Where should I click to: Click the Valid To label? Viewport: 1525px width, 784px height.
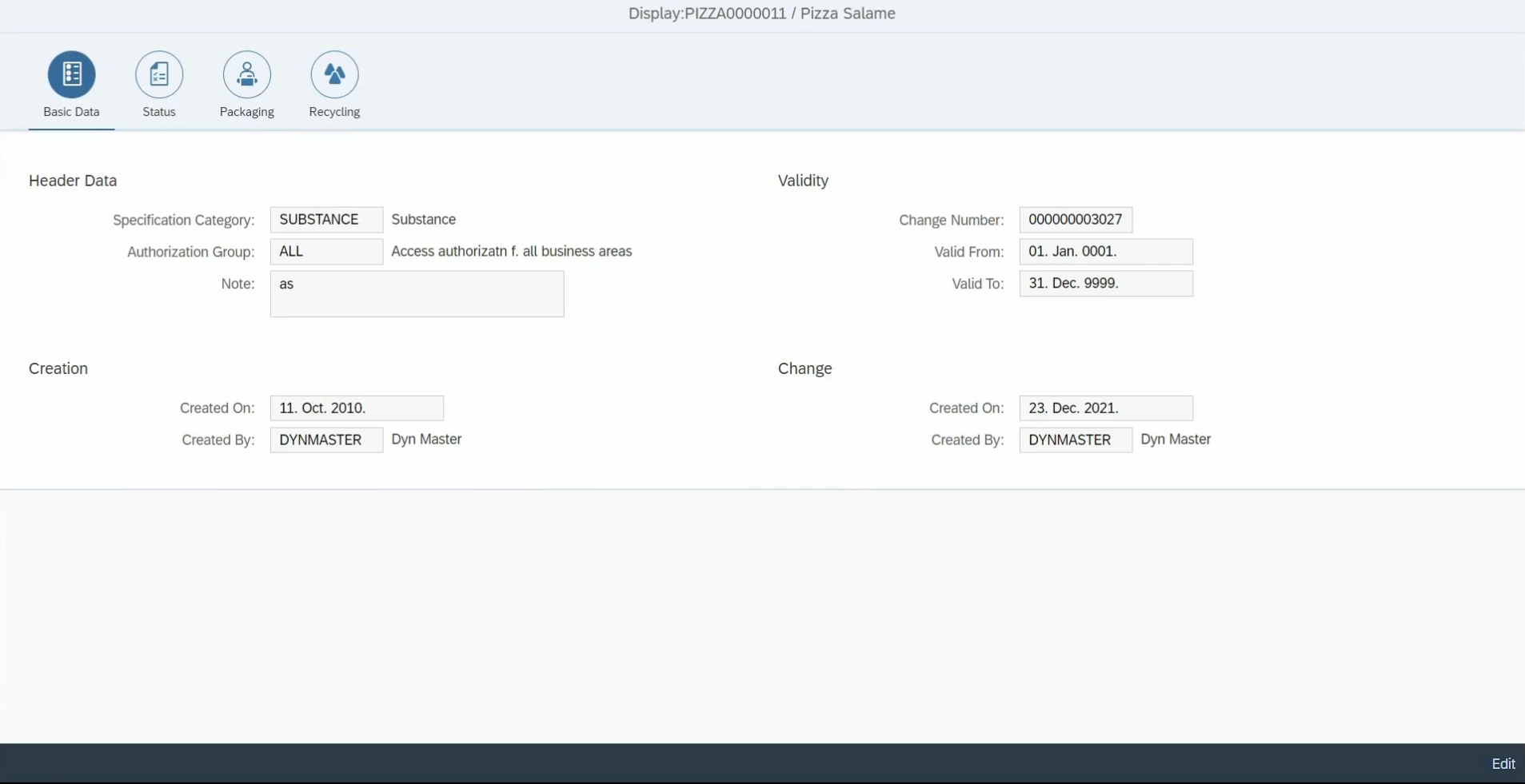(x=977, y=284)
